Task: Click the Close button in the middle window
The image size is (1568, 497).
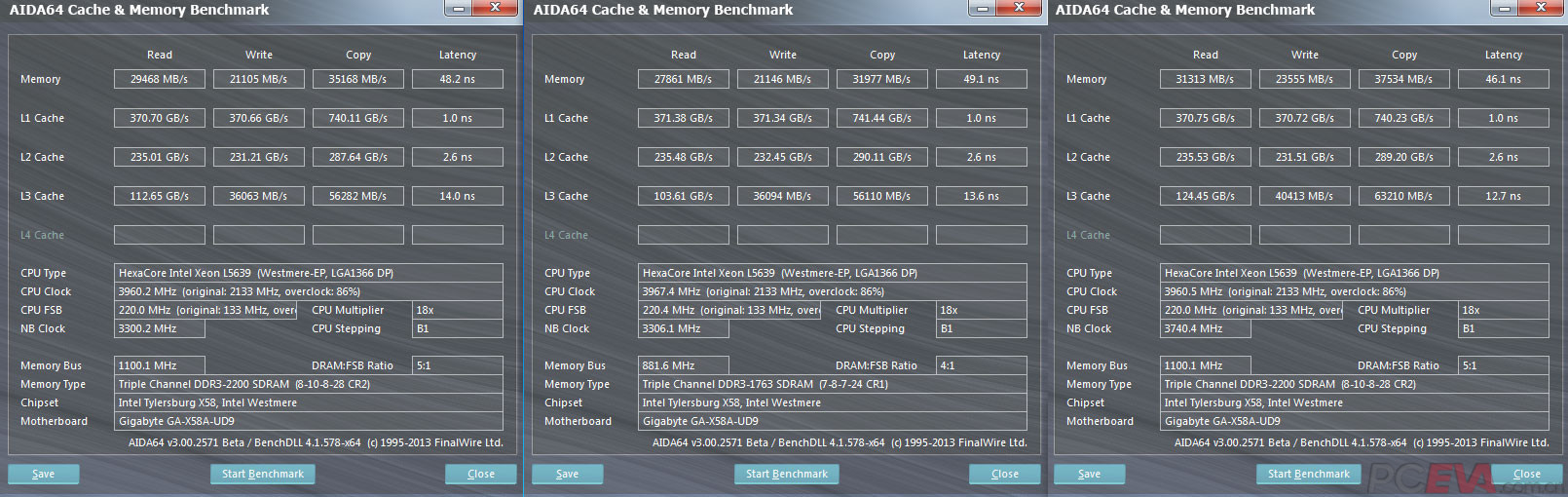Action: [1005, 474]
